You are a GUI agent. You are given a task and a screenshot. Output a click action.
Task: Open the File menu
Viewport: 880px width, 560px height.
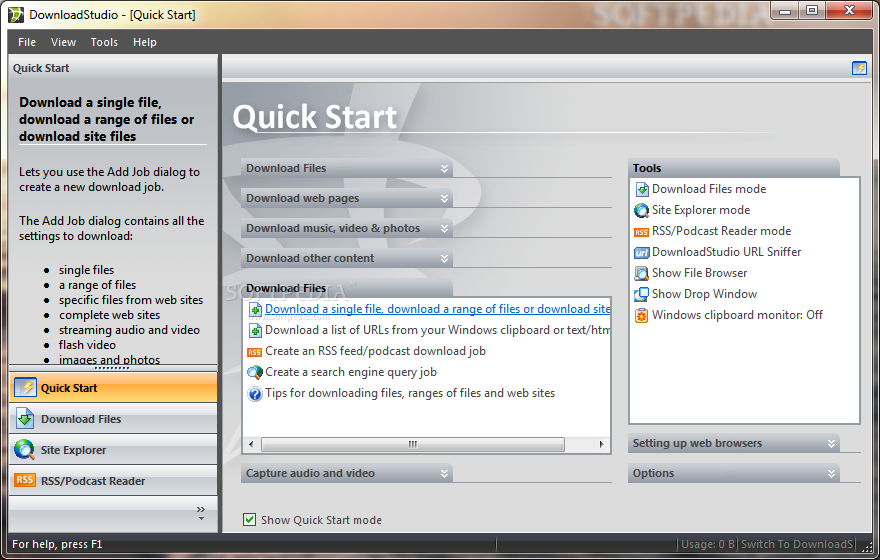tap(27, 42)
